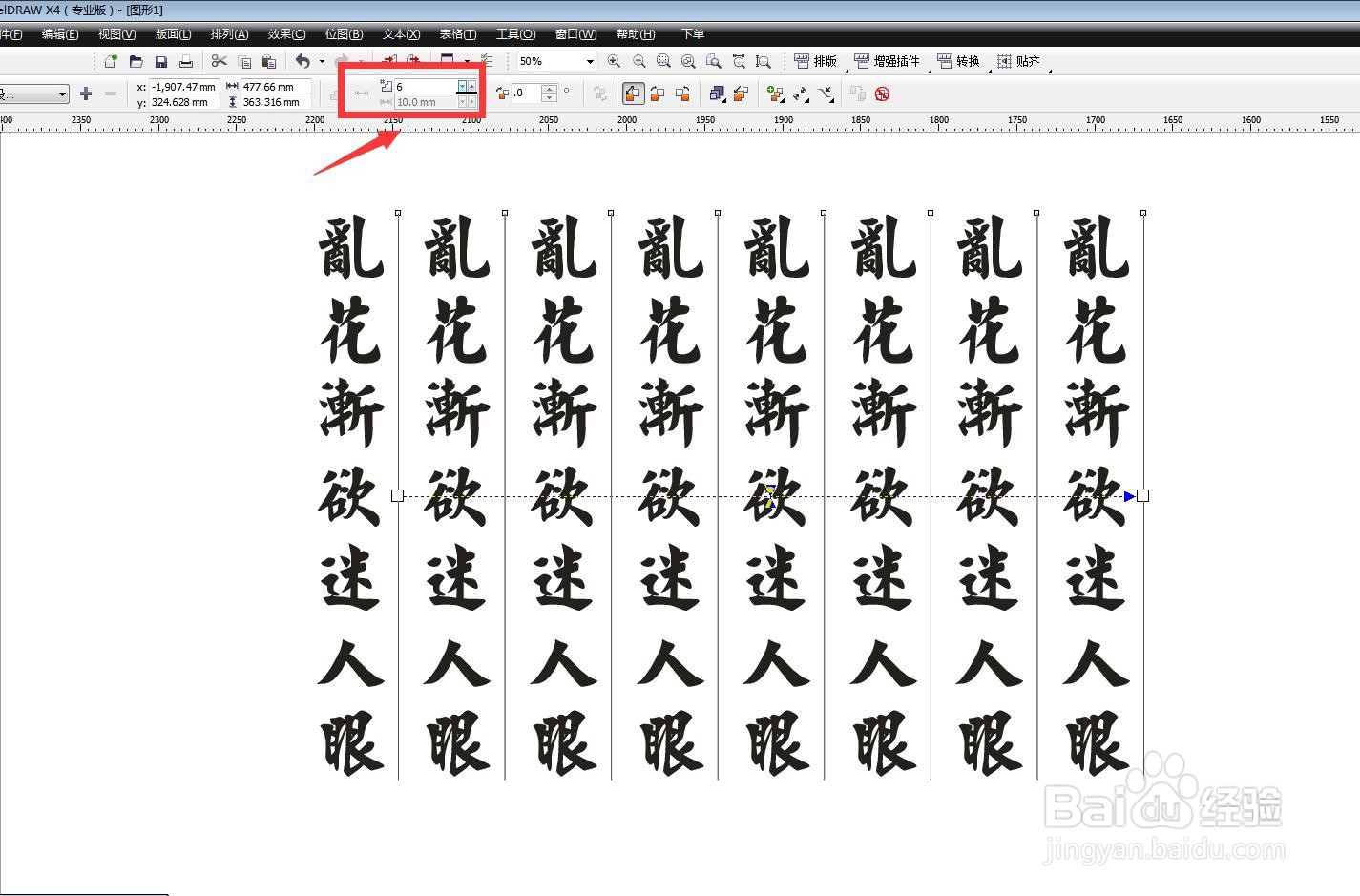Open the 编辑(E) menu
Image resolution: width=1360 pixels, height=896 pixels.
[60, 33]
